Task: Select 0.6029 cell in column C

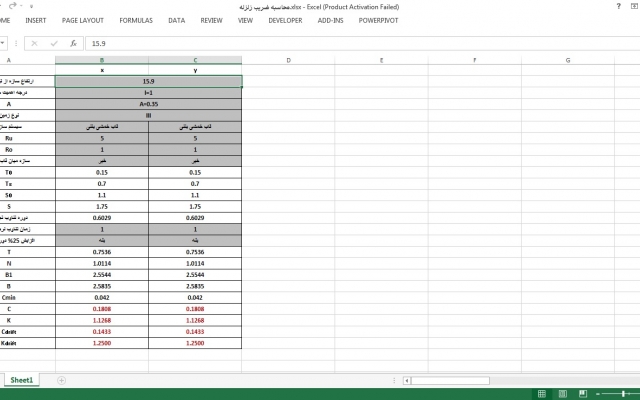Action: tap(195, 218)
